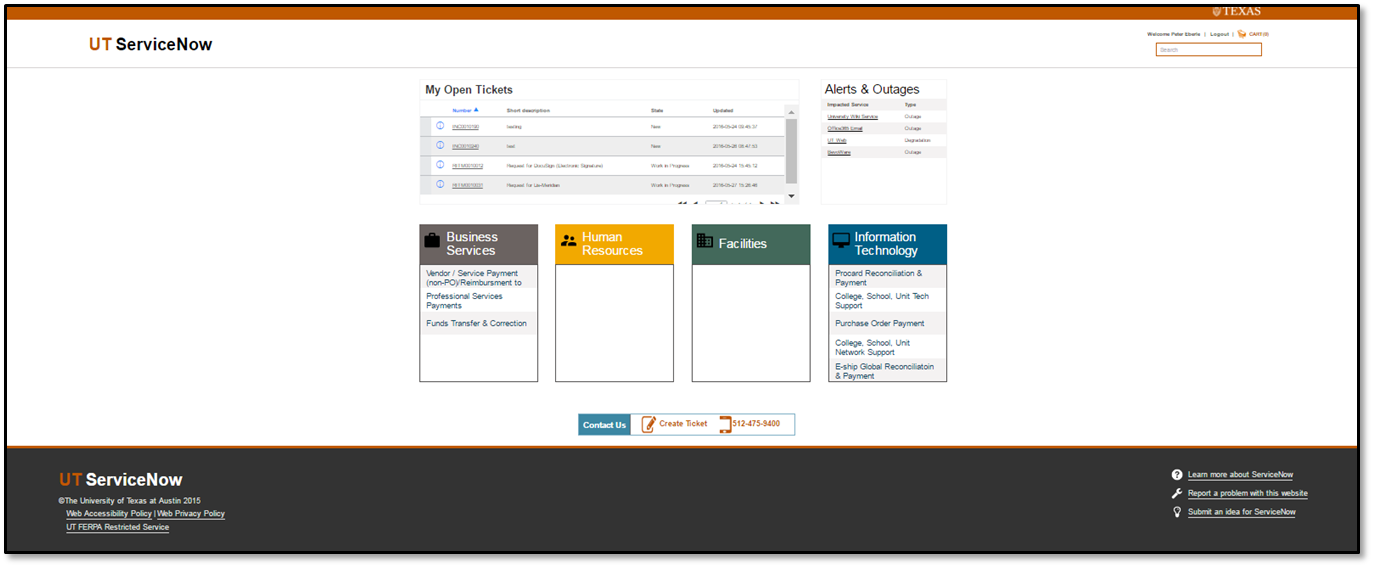Screen dimensions: 1373x567
Task: Click the Logout link
Action: pyautogui.click(x=1219, y=34)
